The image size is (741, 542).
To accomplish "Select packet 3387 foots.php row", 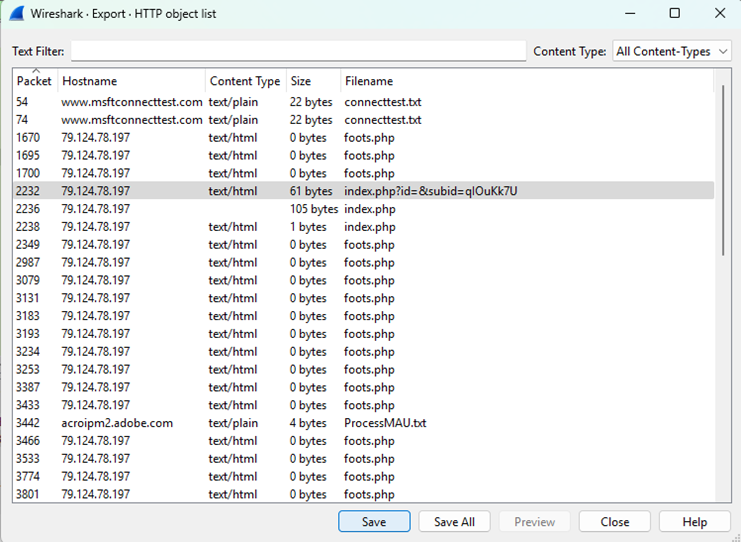I will click(x=363, y=387).
